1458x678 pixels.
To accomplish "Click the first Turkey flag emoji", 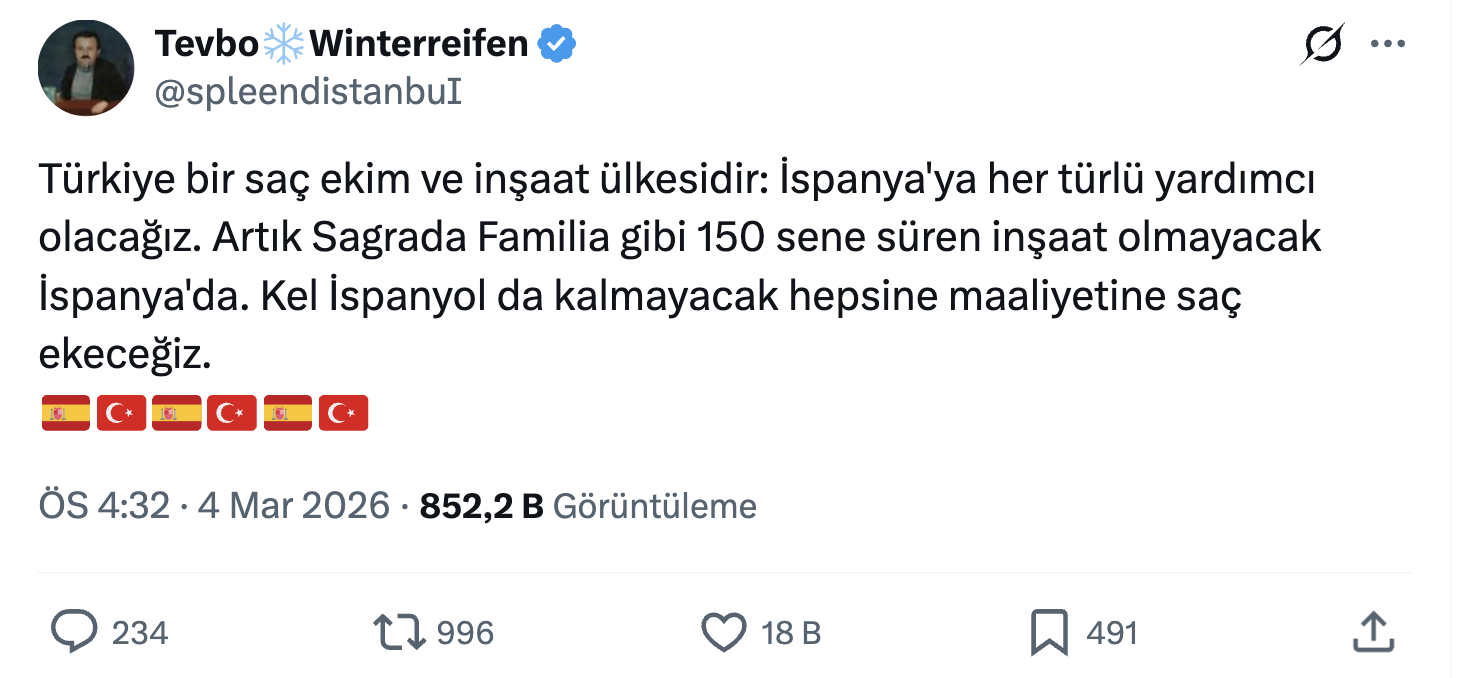I will point(120,412).
